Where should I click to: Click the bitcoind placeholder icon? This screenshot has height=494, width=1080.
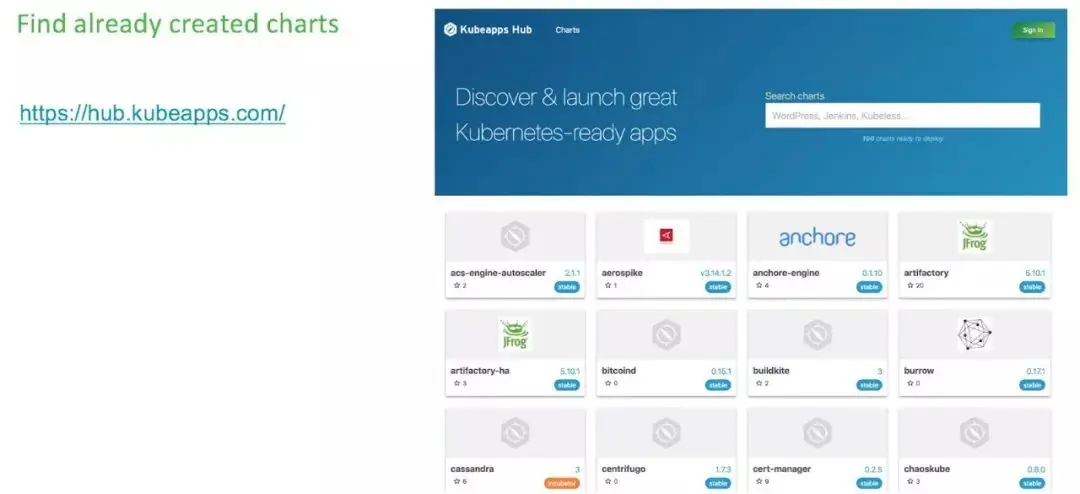[666, 335]
